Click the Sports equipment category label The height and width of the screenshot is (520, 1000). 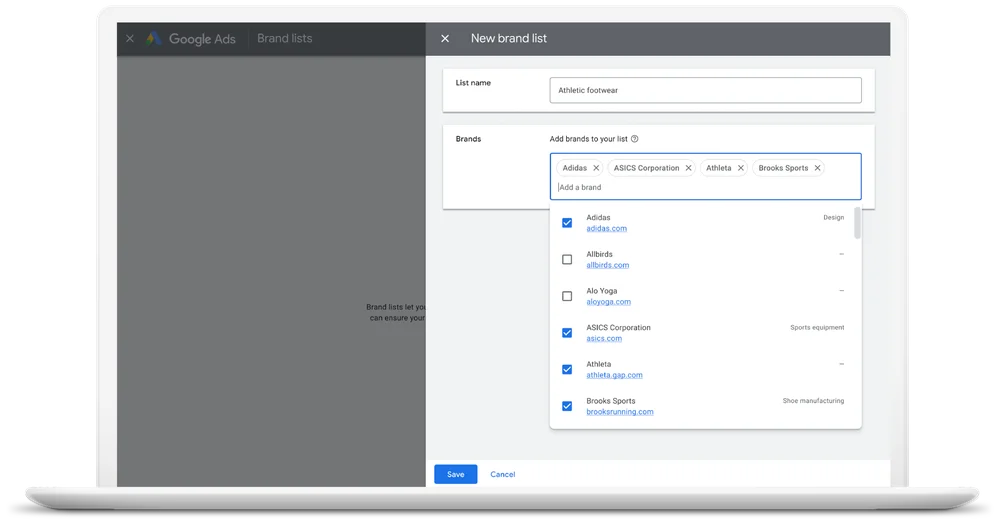(817, 327)
